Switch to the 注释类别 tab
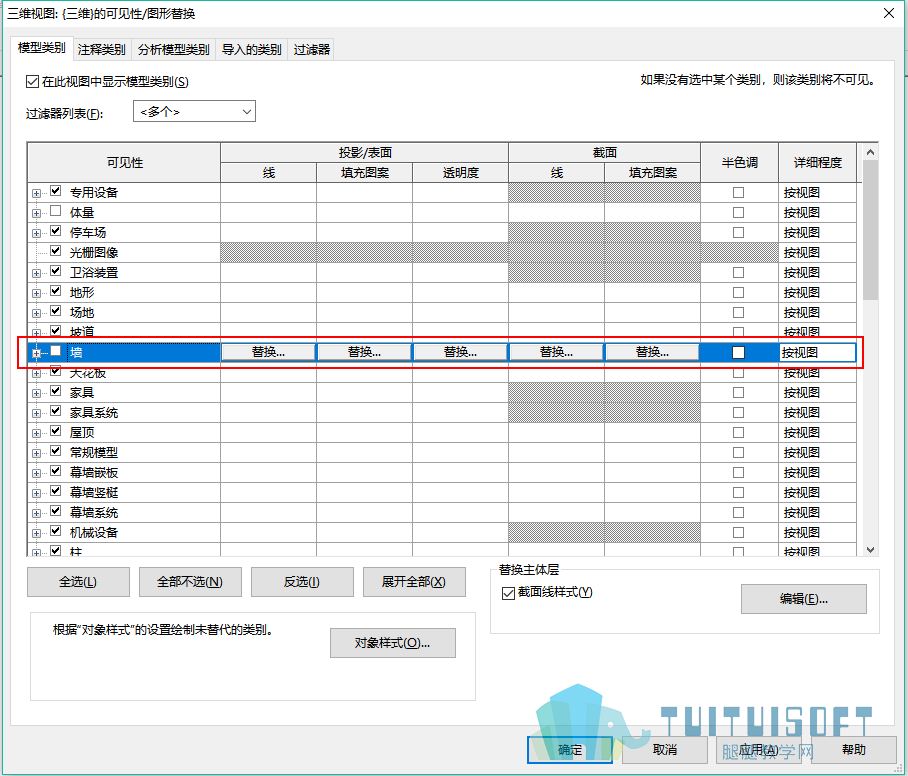Screen dimensions: 908x776 [101, 49]
